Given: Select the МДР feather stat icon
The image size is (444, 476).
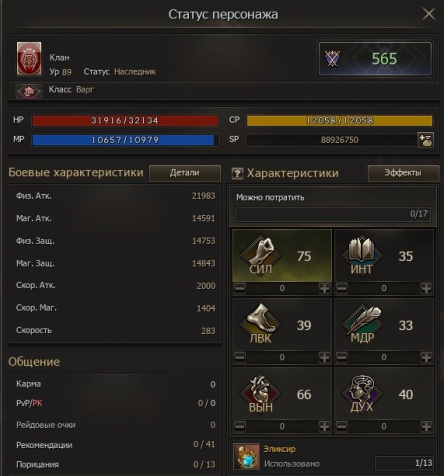Looking at the screenshot, I should coord(362,324).
